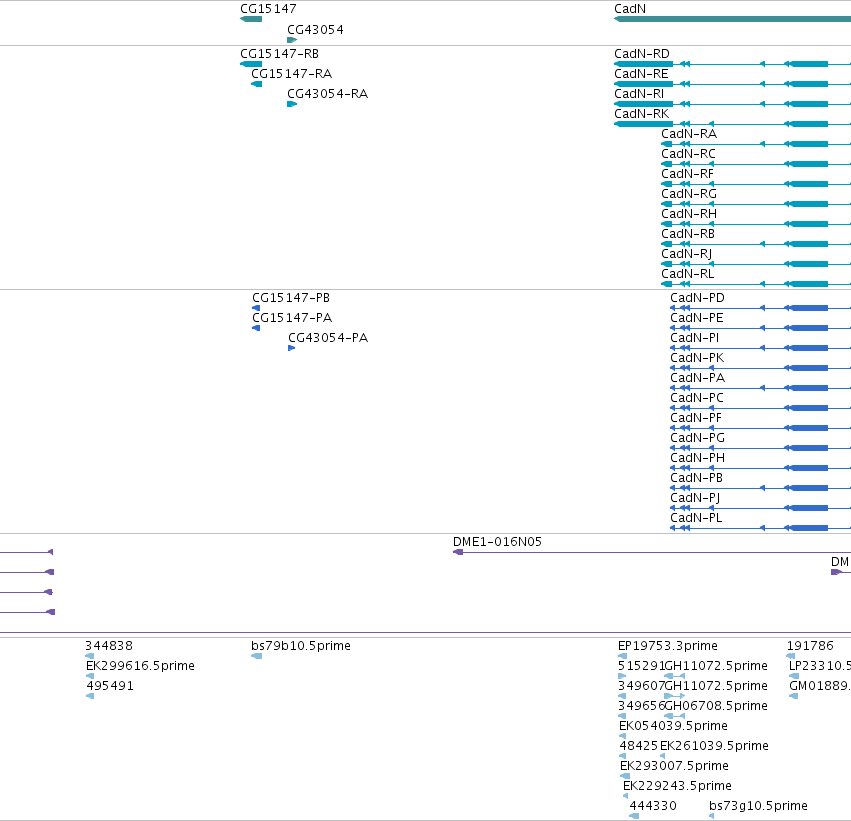This screenshot has height=821, width=851.
Task: Select the EP19753.3prime EST label
Action: [x=668, y=646]
